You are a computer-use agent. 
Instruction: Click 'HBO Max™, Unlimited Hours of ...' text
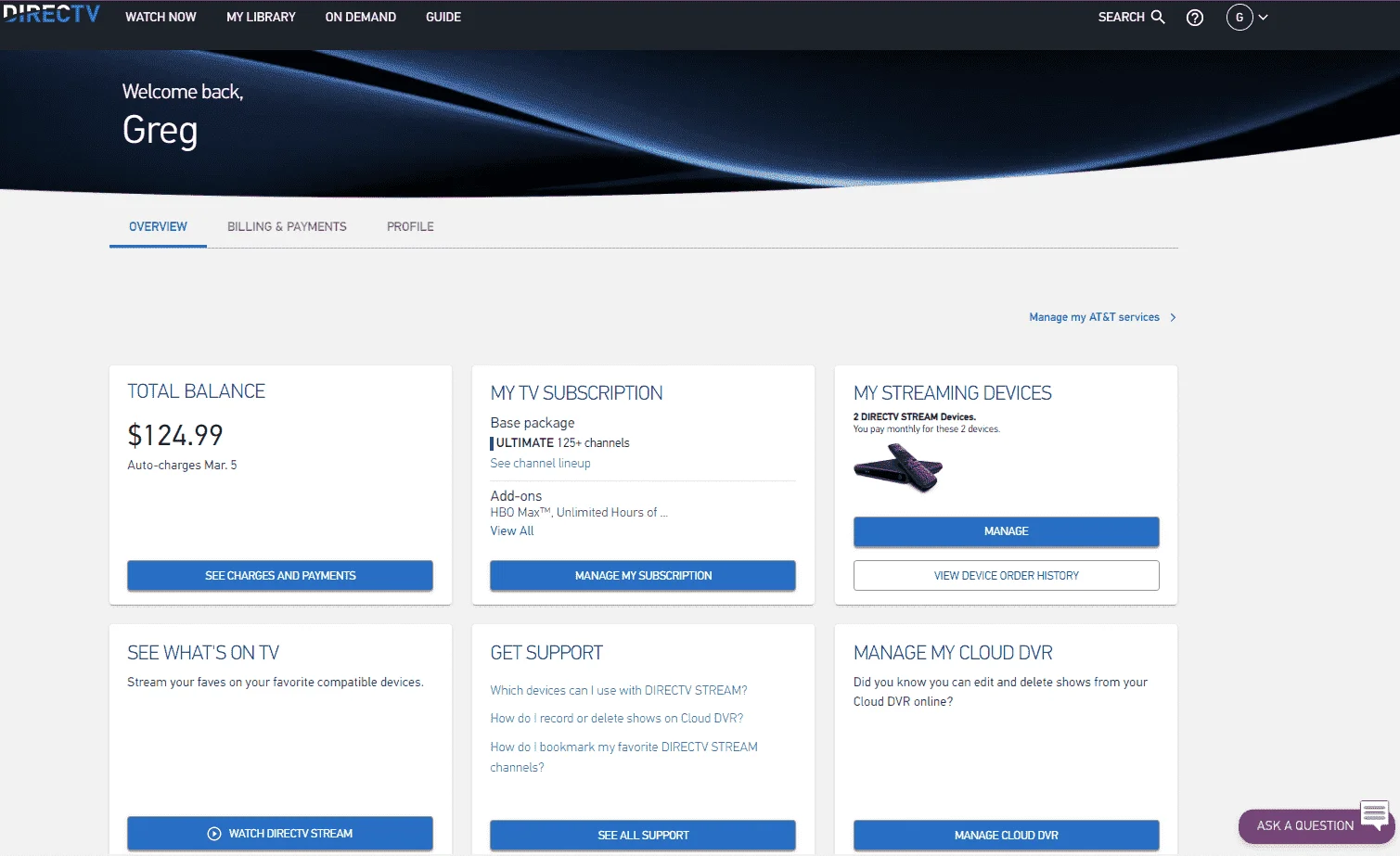[x=579, y=512]
